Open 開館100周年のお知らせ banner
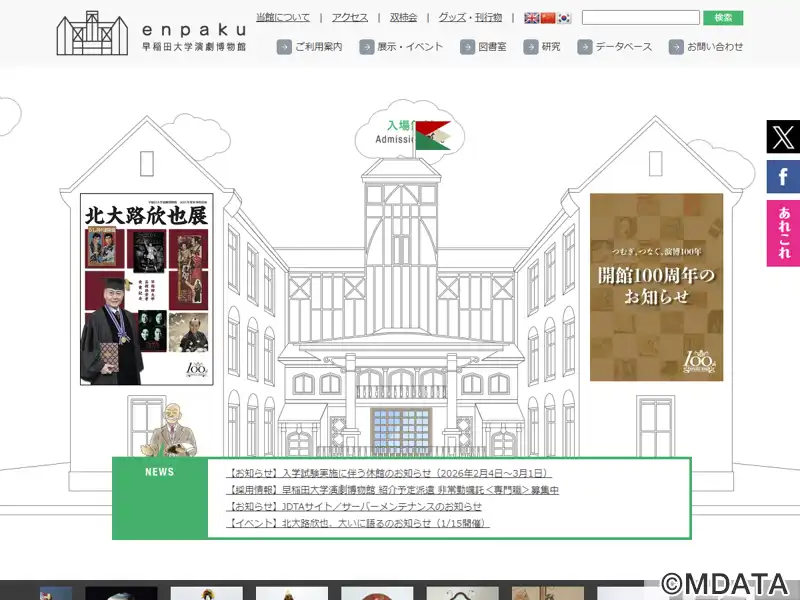This screenshot has width=800, height=600. pos(656,287)
